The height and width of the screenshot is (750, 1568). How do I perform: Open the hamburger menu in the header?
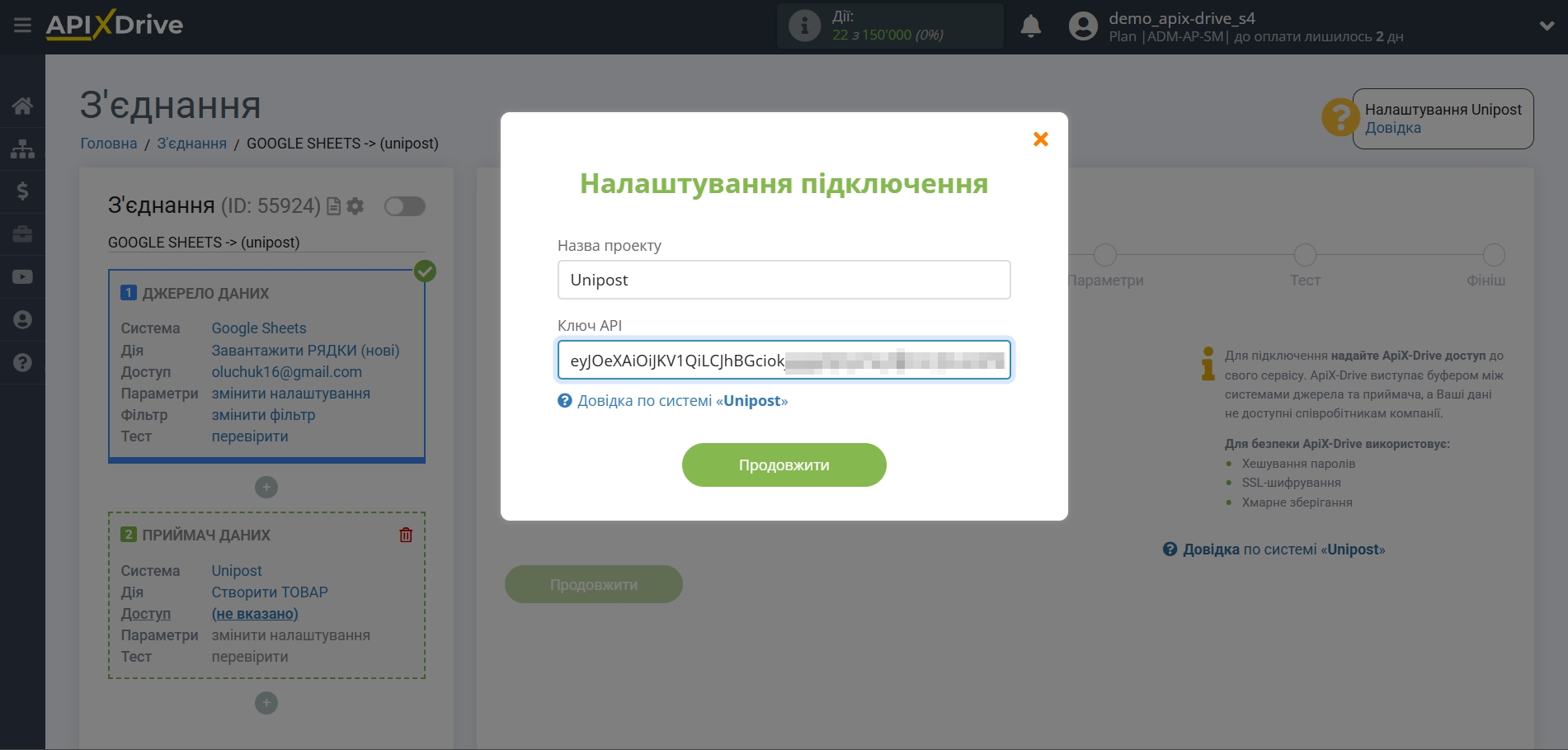(x=22, y=26)
